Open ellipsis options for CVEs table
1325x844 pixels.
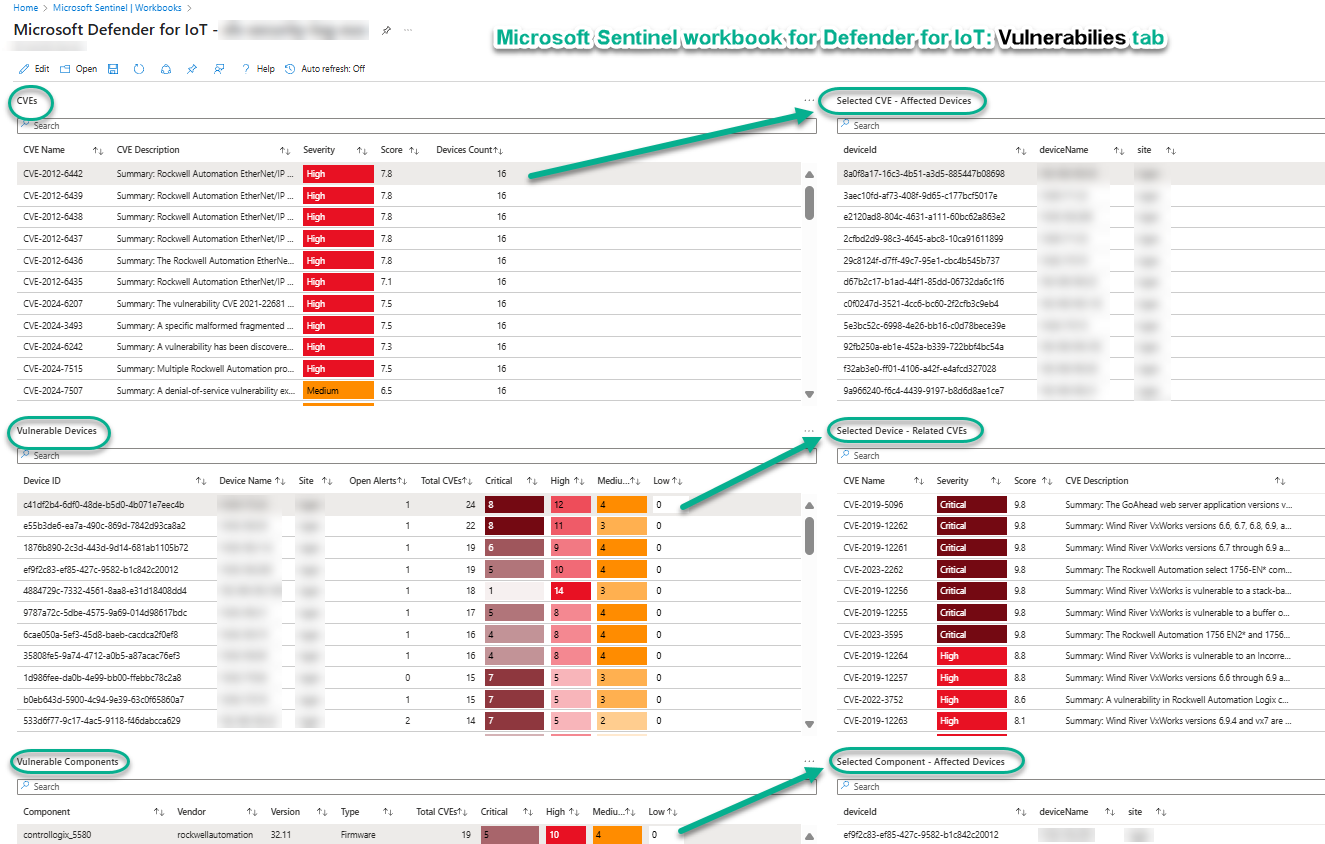(x=808, y=101)
